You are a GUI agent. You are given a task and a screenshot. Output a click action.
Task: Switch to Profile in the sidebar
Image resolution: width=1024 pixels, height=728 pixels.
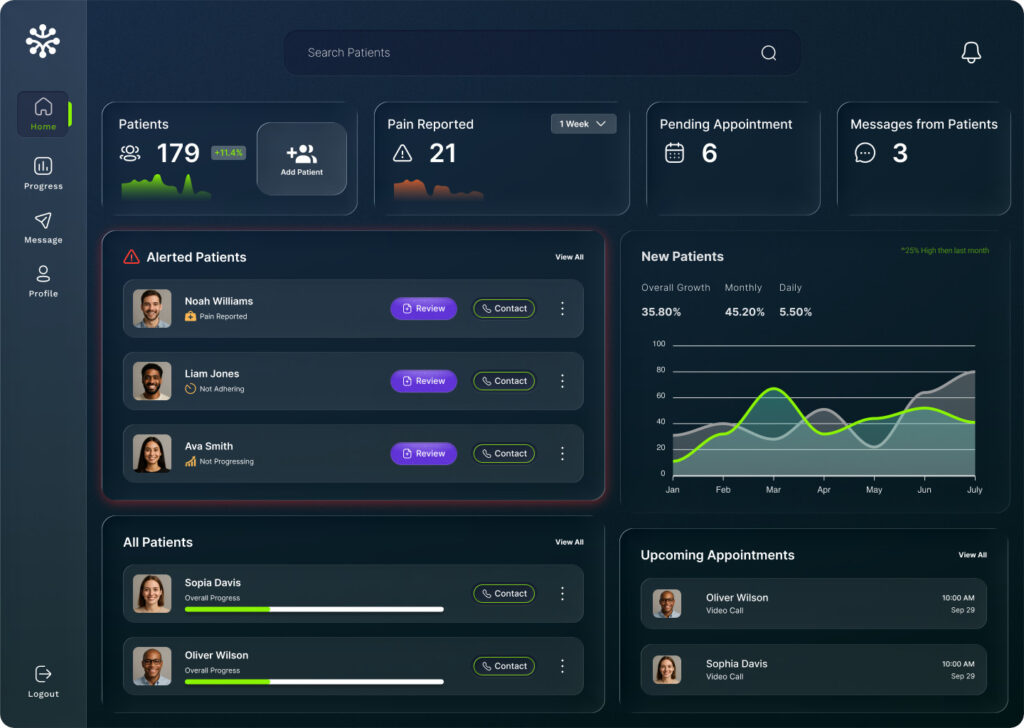[43, 281]
